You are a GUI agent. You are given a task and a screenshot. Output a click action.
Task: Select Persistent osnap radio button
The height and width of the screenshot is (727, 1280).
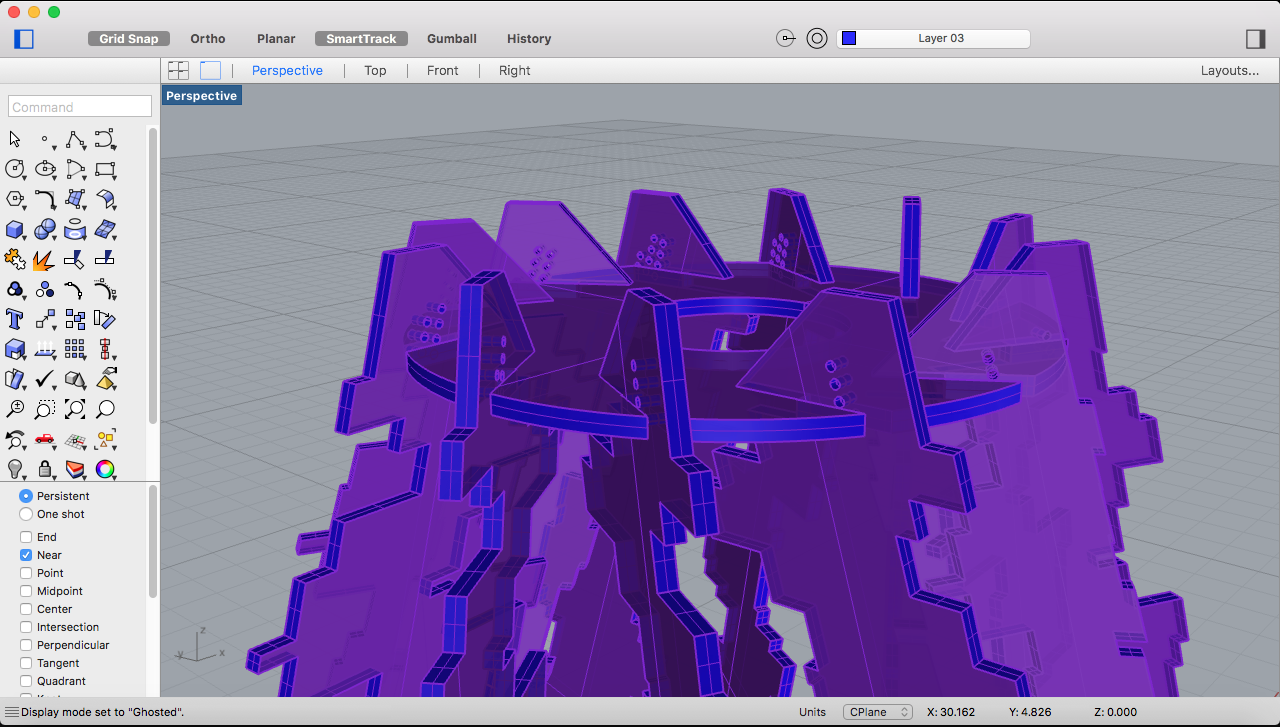tap(26, 496)
